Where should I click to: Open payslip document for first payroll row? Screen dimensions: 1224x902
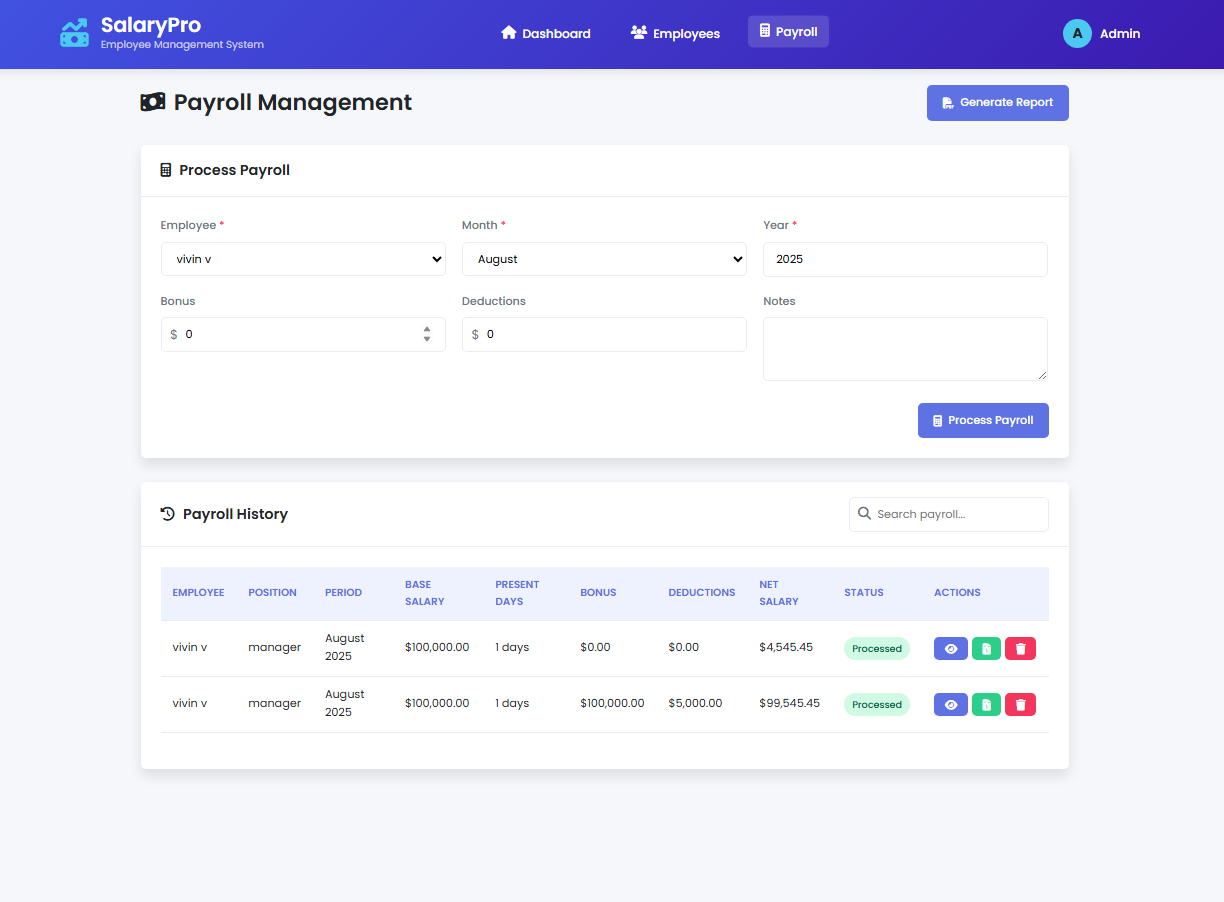click(986, 649)
